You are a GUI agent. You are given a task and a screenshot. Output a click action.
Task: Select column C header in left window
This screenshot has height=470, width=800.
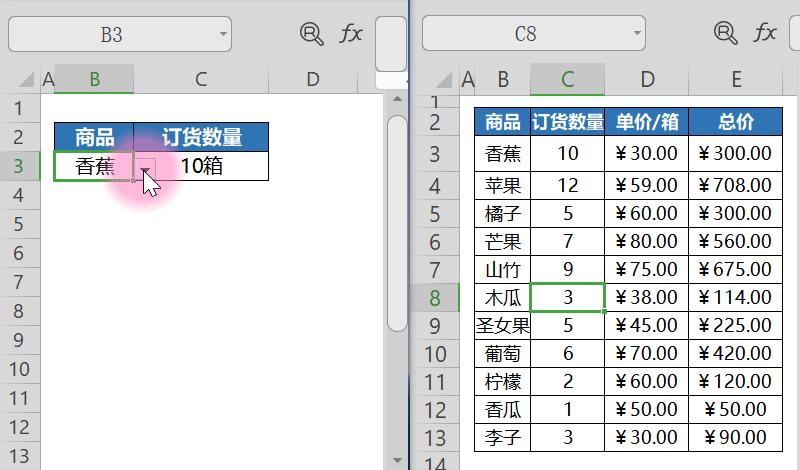tap(201, 79)
